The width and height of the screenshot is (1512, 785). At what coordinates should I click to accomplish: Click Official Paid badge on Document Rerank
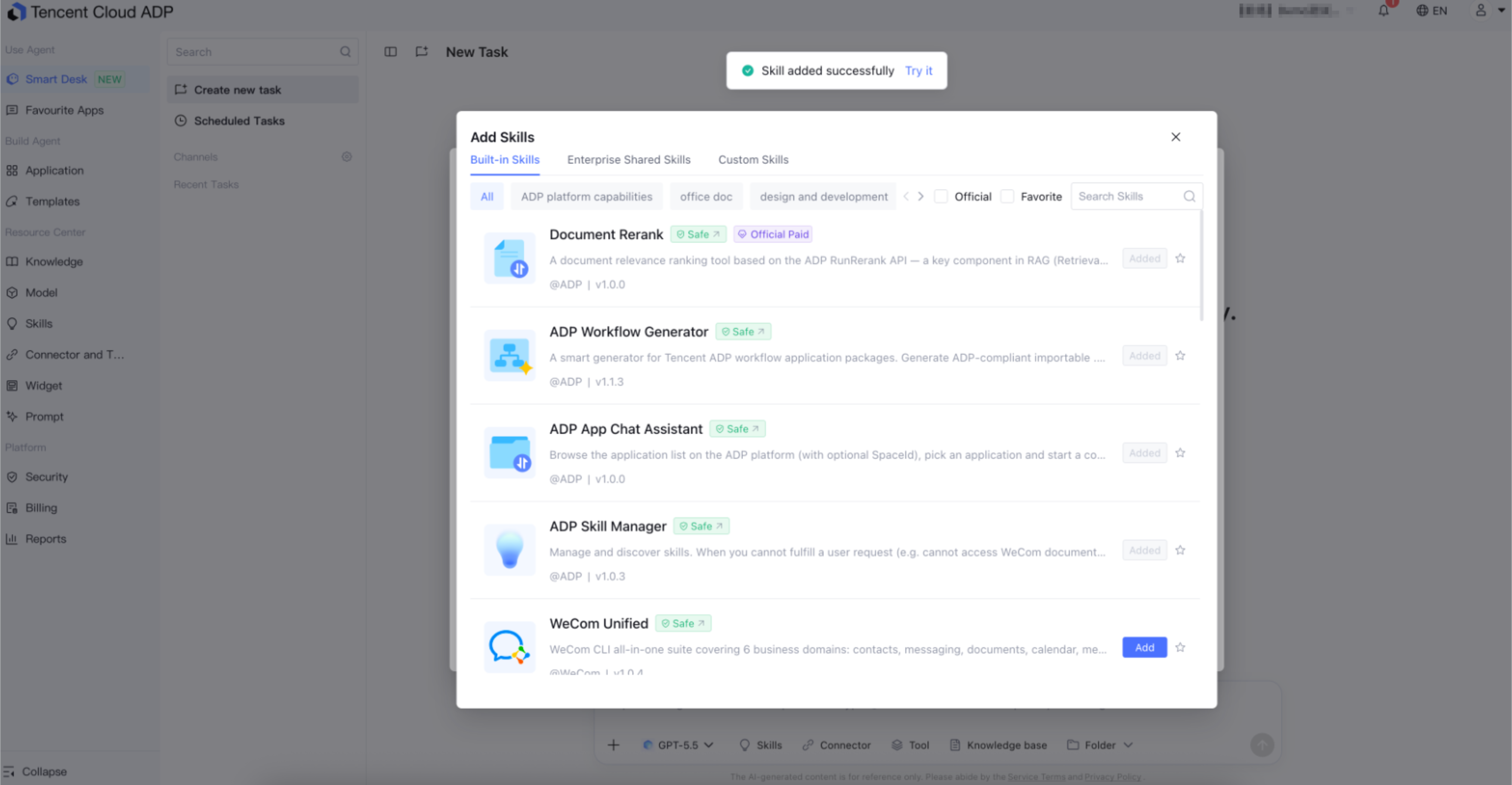click(x=772, y=234)
